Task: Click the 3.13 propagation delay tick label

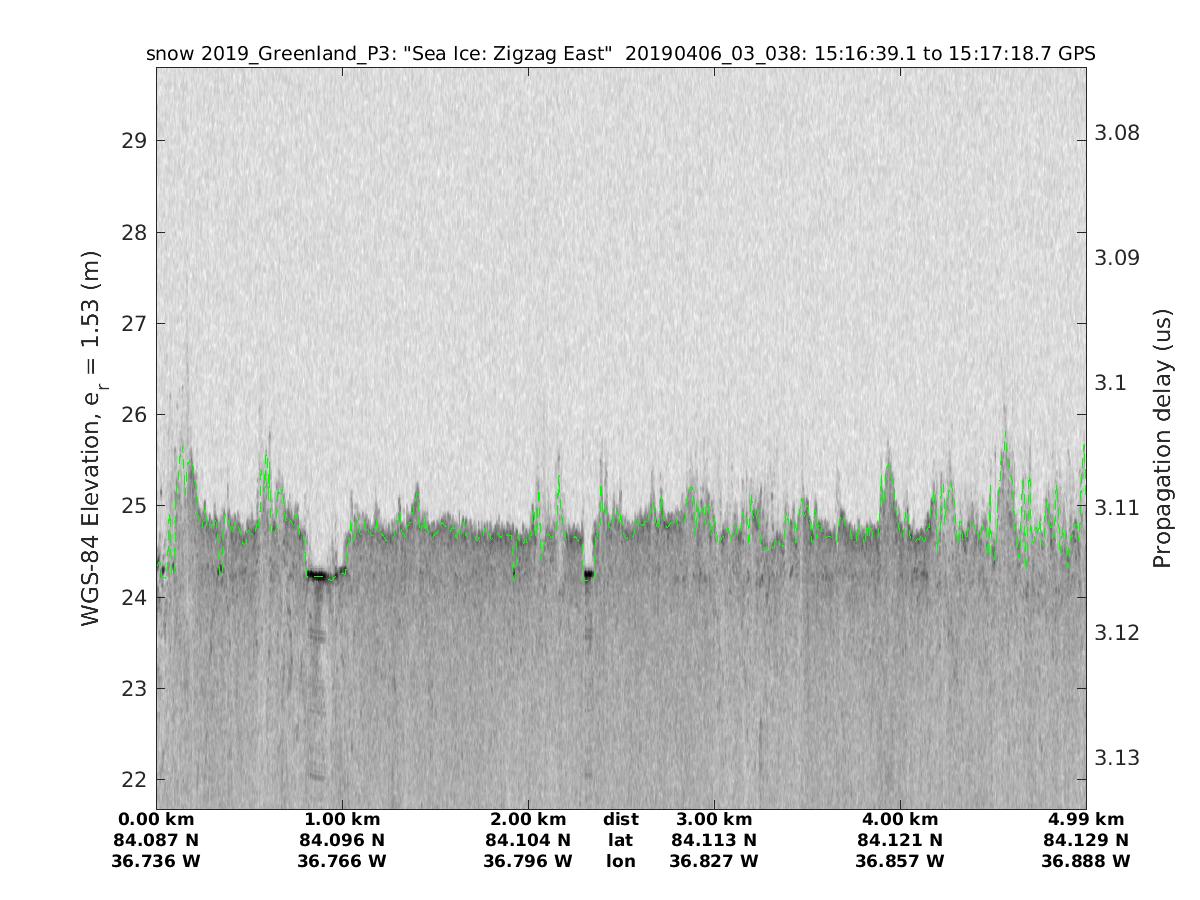Action: 1117,757
